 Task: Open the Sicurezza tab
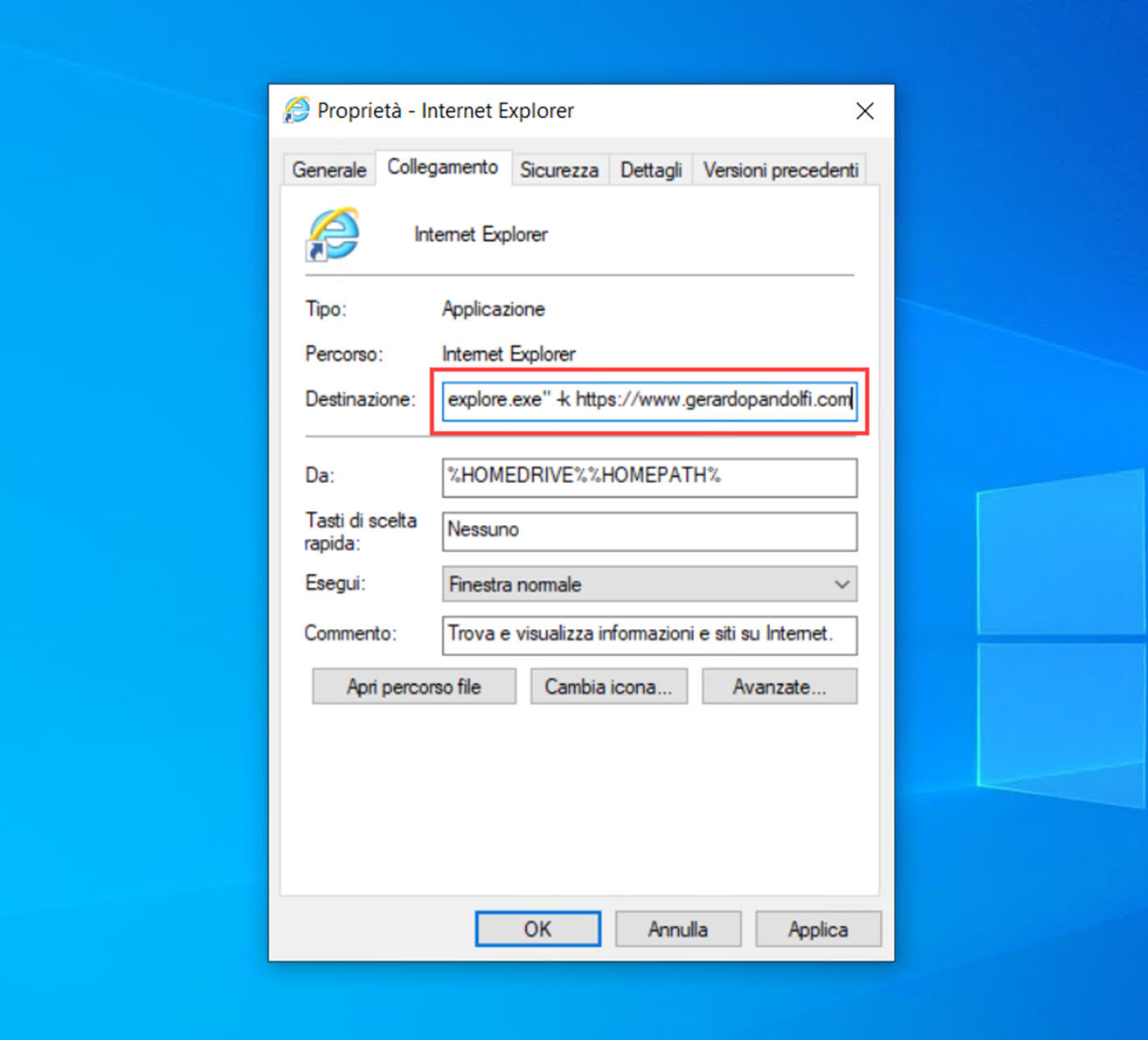559,170
